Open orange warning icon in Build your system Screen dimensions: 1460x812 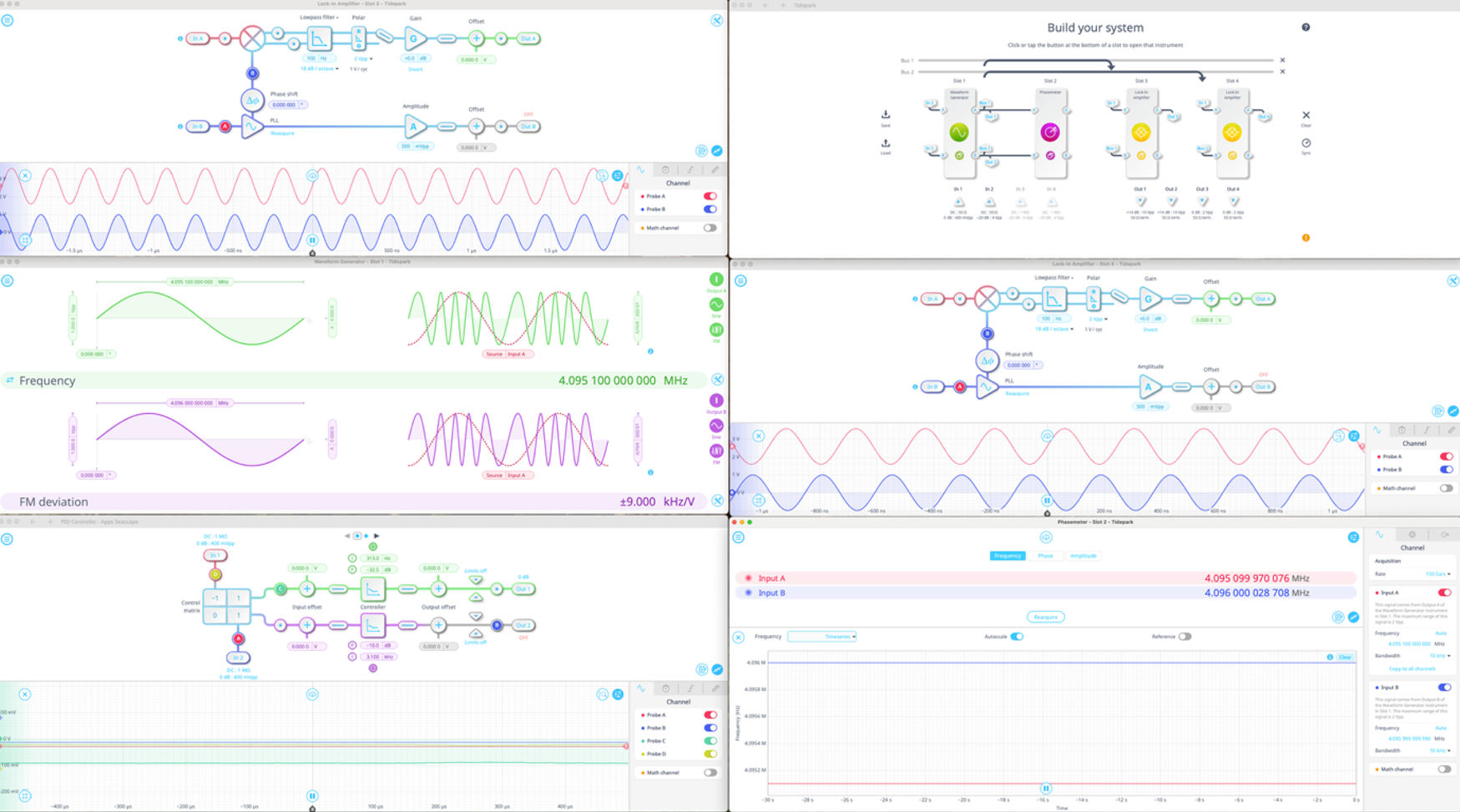tap(1306, 238)
